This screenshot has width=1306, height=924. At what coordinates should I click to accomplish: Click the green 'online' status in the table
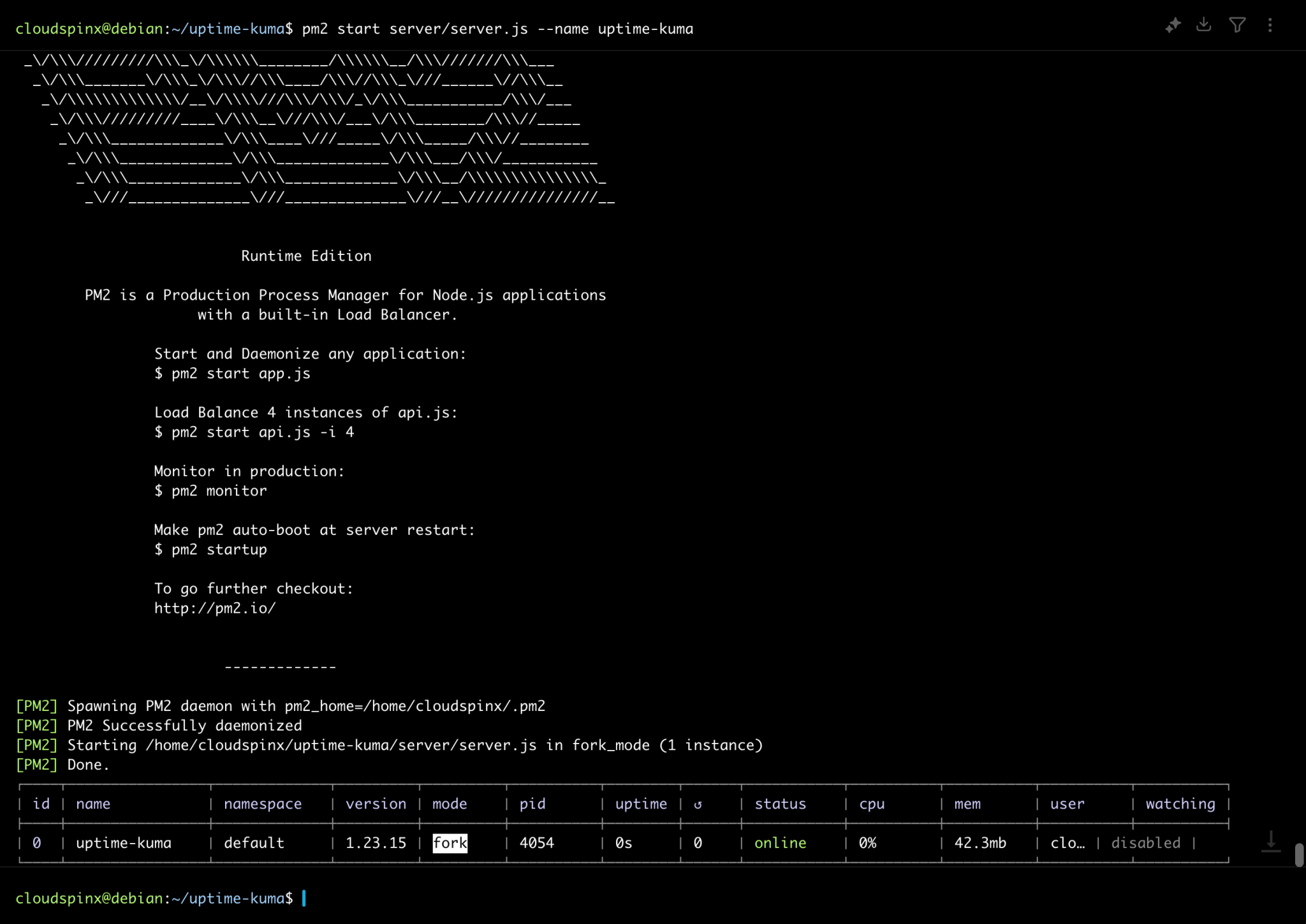coord(780,842)
